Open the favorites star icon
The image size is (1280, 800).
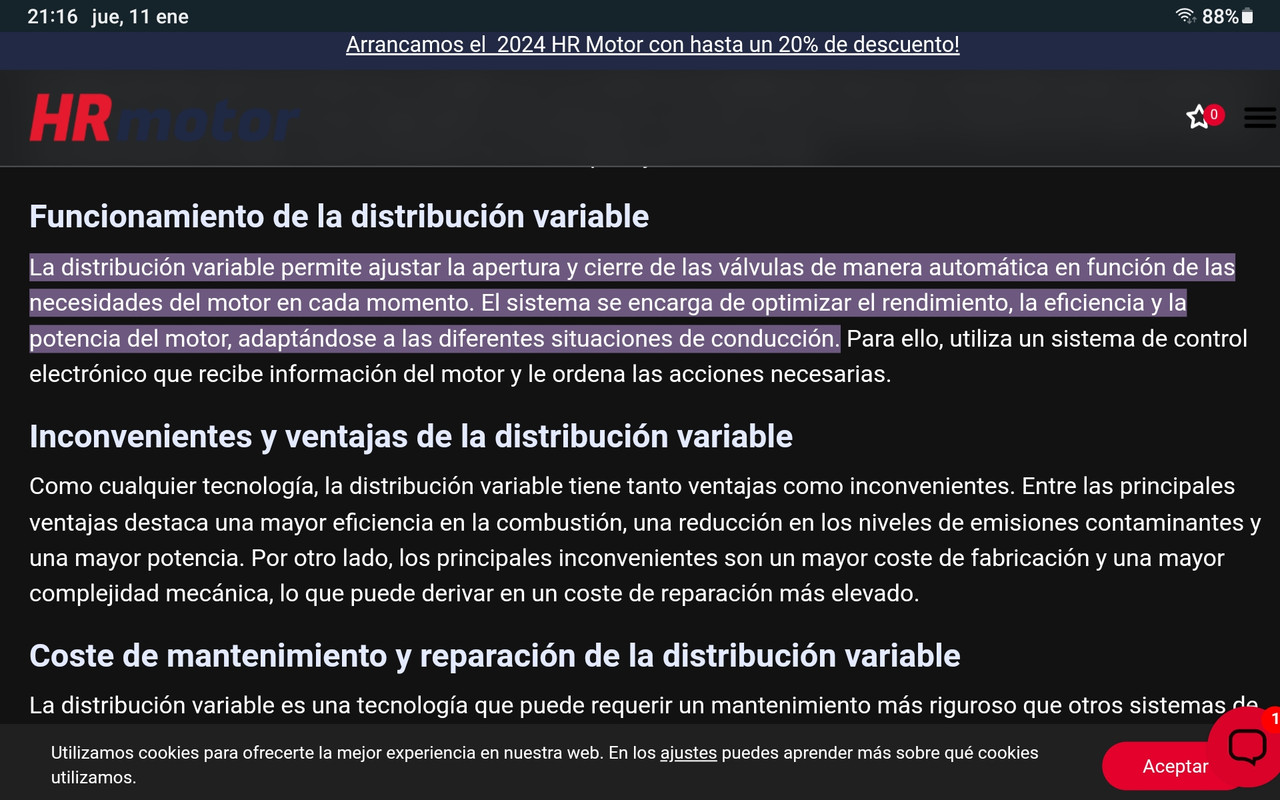click(1197, 117)
